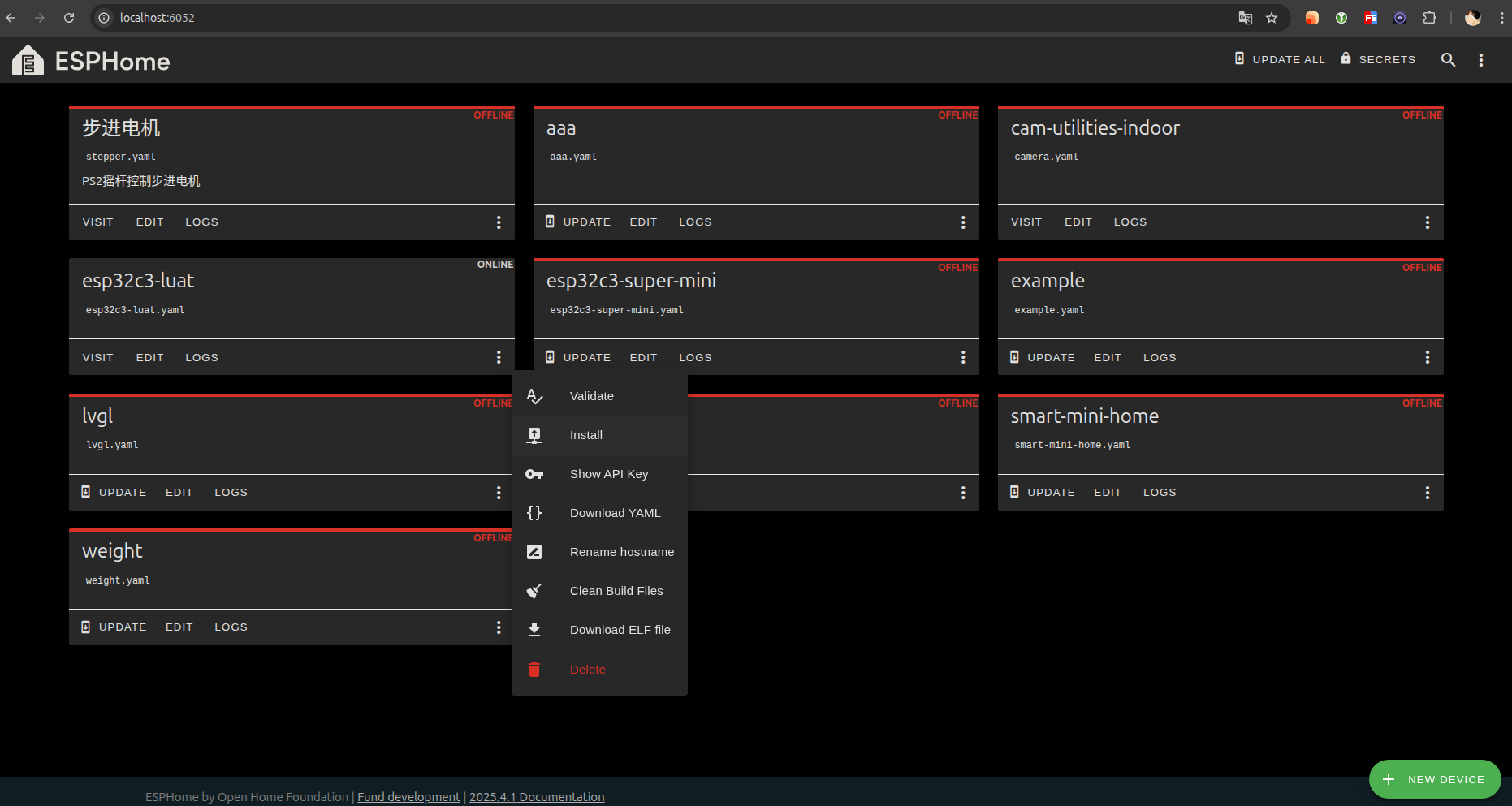Click EDIT on the weight card
The width and height of the screenshot is (1512, 806).
179,627
